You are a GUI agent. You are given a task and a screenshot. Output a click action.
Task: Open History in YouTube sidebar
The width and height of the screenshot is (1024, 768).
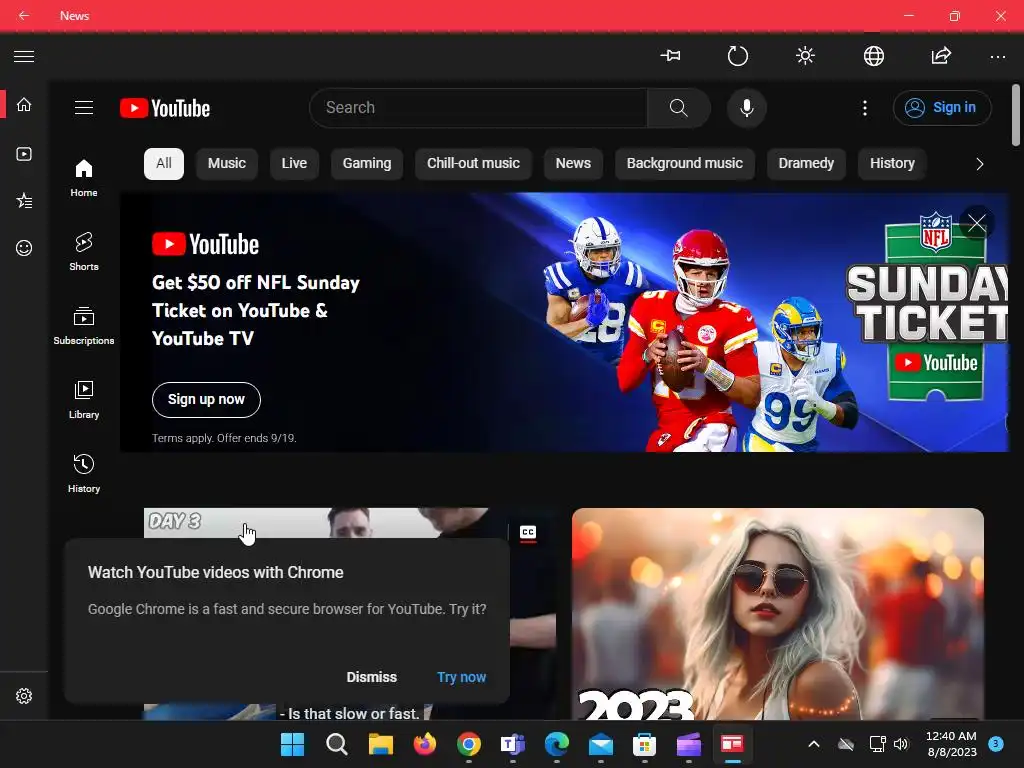pyautogui.click(x=84, y=473)
